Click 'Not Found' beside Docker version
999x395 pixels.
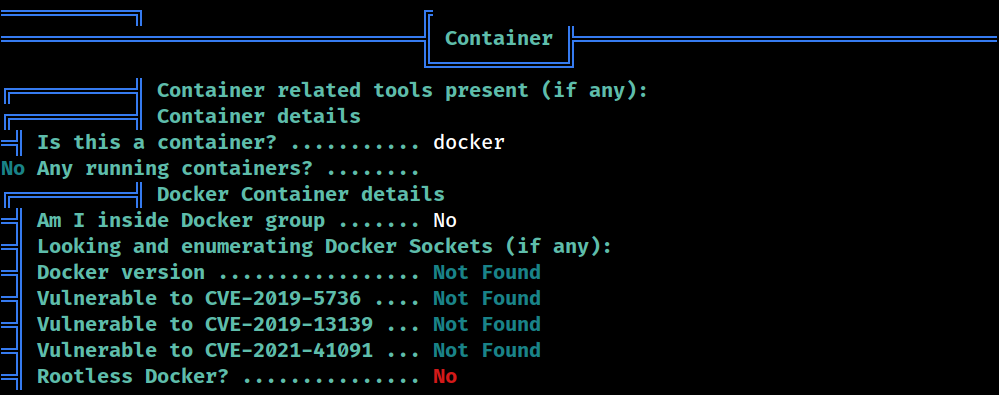click(487, 273)
